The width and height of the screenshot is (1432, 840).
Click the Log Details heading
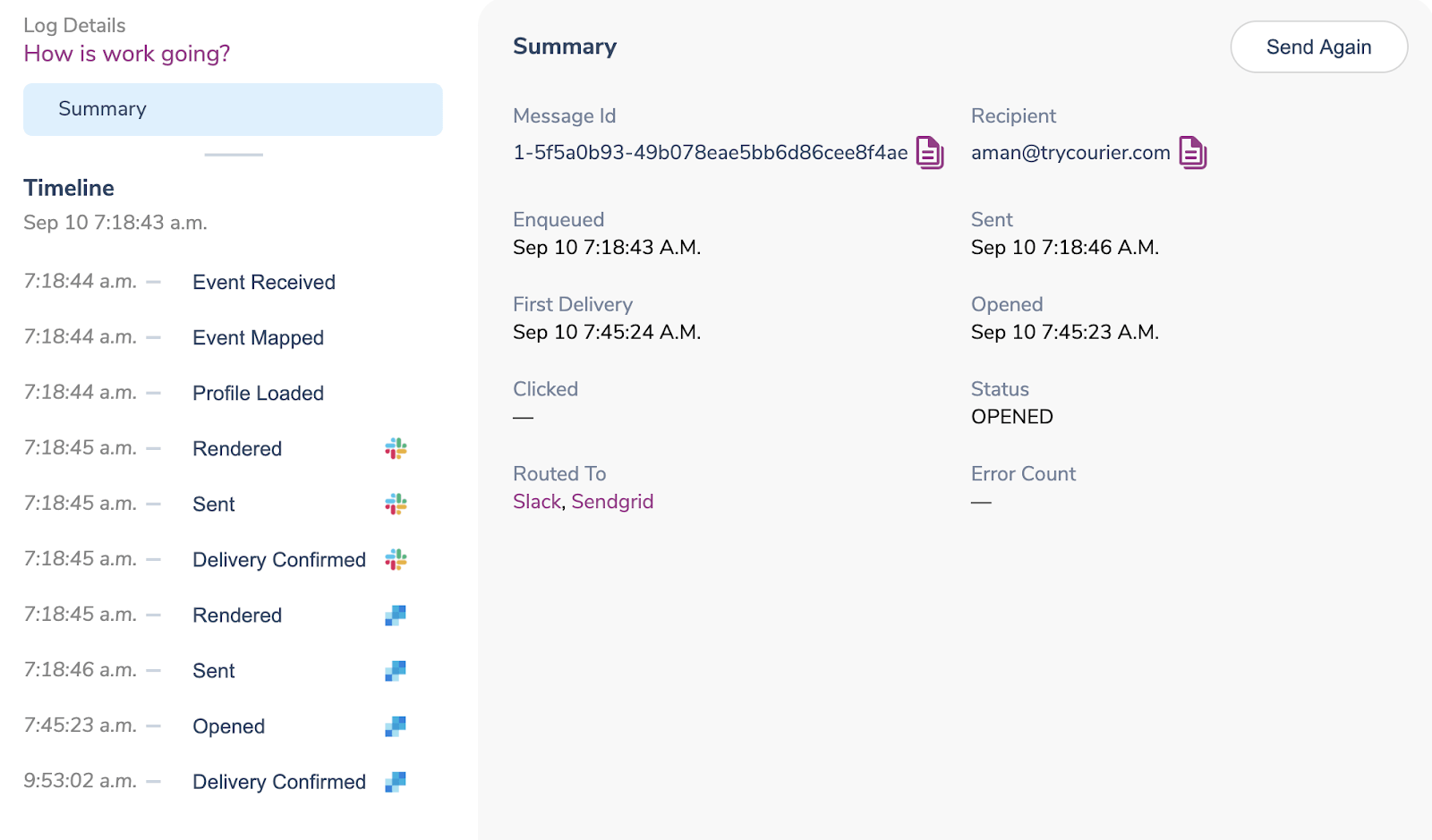point(74,25)
